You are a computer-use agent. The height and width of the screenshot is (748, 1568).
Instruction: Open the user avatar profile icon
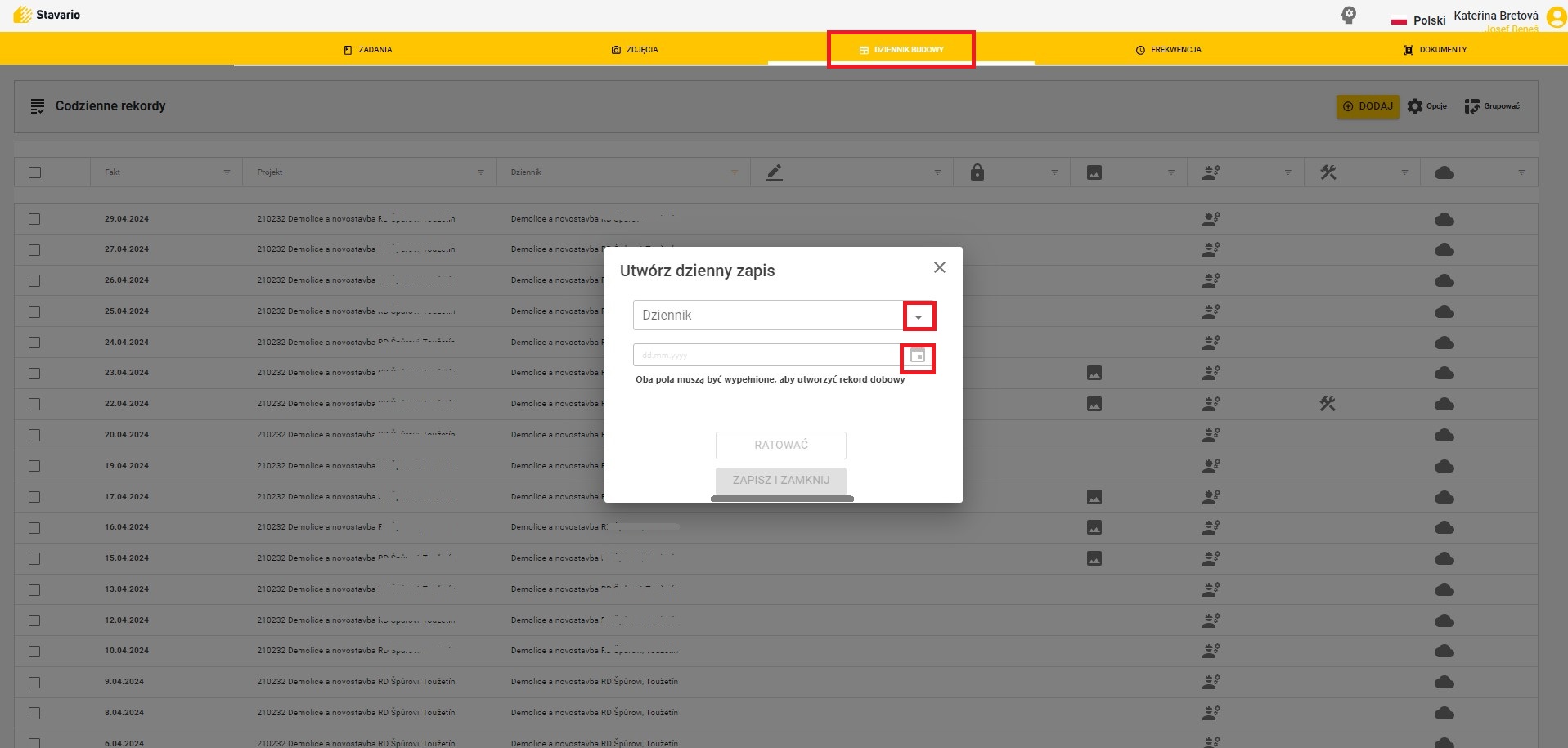point(1557,18)
